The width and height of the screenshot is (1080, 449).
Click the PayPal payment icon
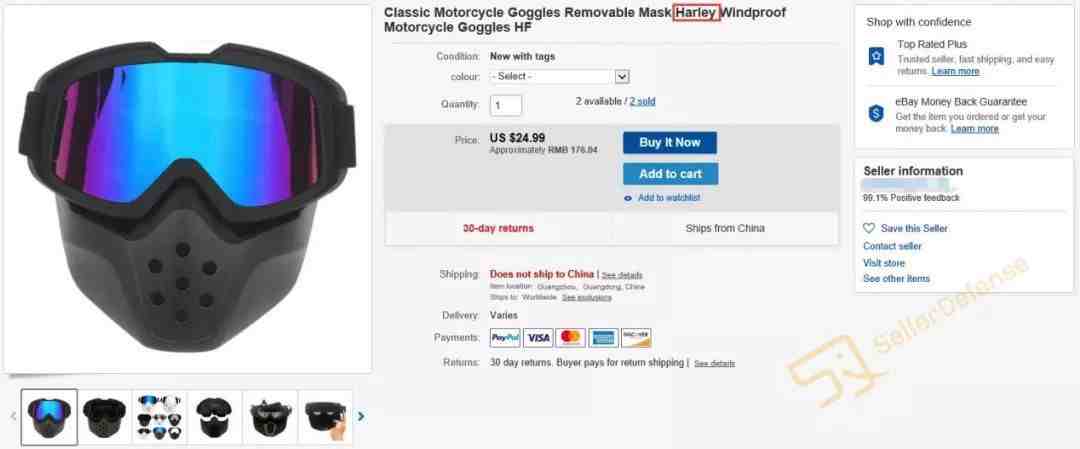pyautogui.click(x=506, y=338)
